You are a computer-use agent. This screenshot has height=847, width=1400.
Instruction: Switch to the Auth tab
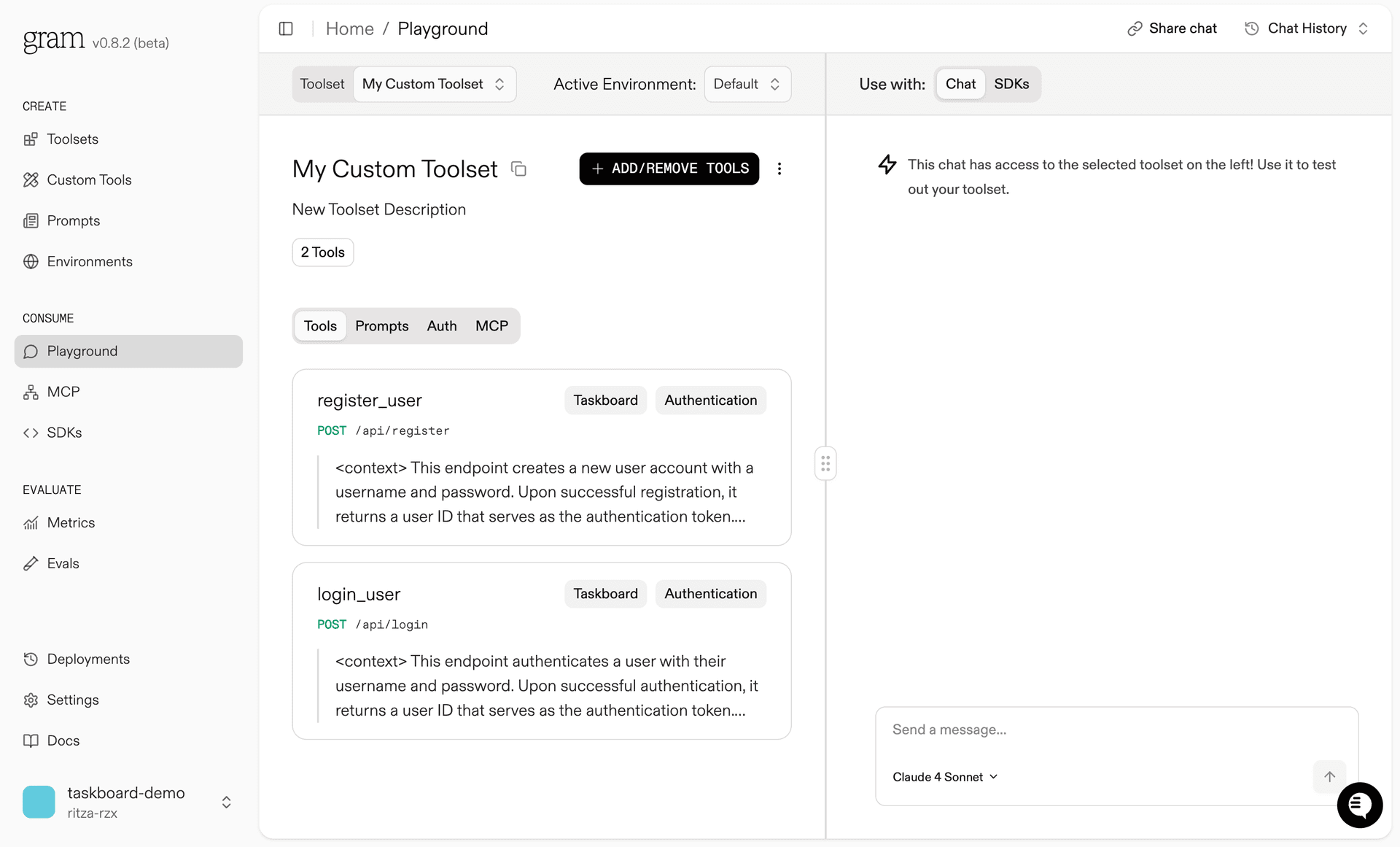(442, 326)
